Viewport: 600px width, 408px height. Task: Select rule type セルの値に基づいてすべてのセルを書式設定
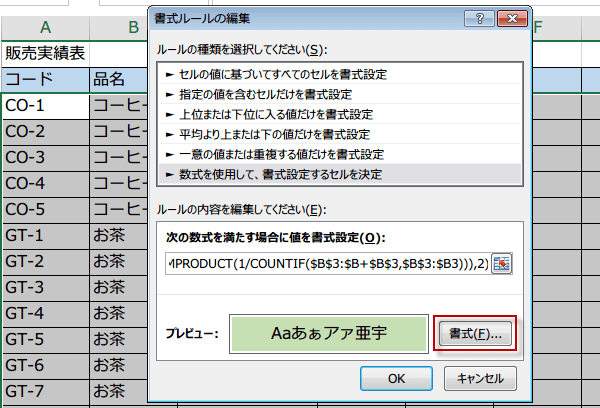(340, 74)
